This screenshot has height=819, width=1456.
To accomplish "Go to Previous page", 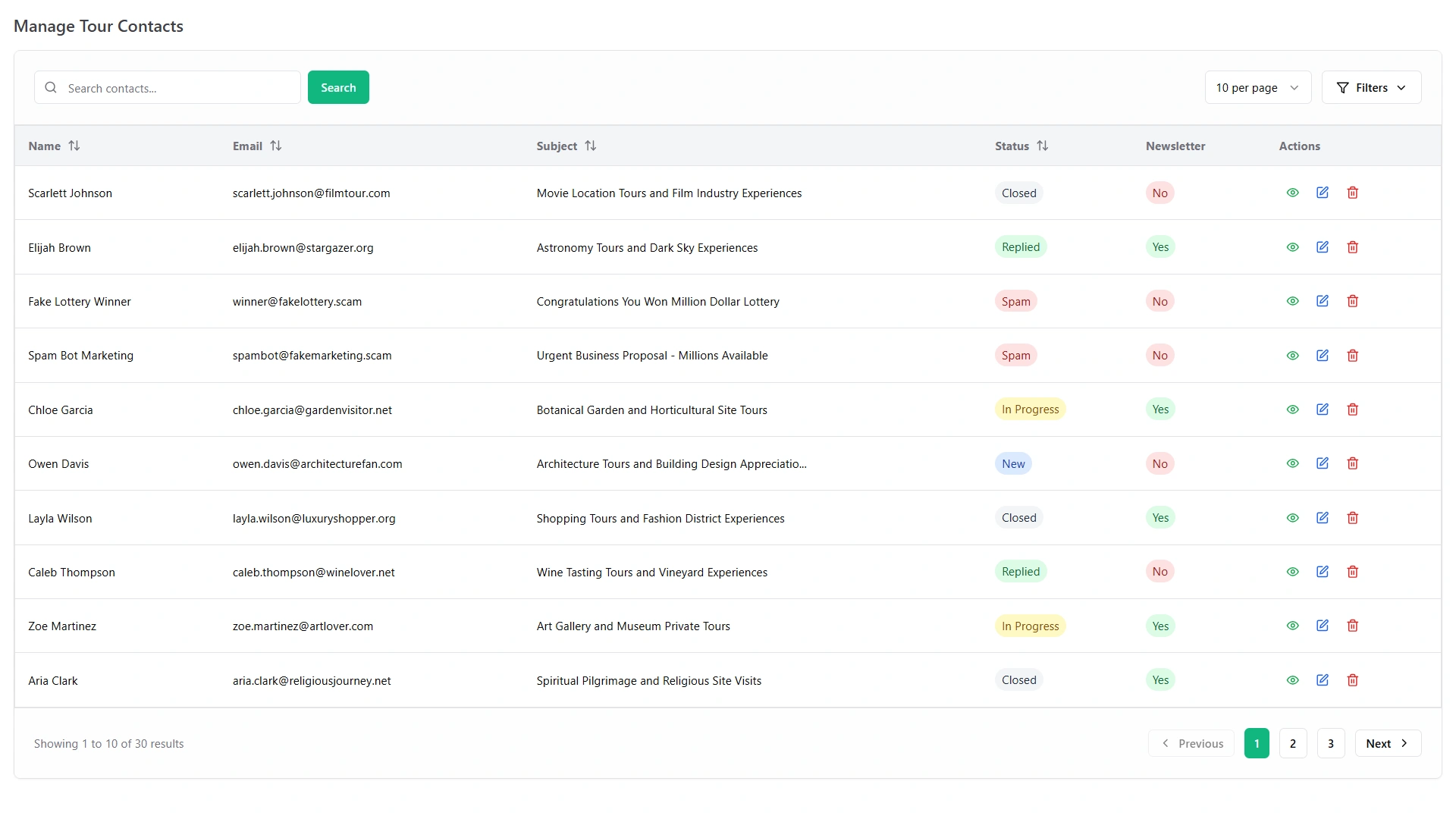I will pyautogui.click(x=1191, y=743).
